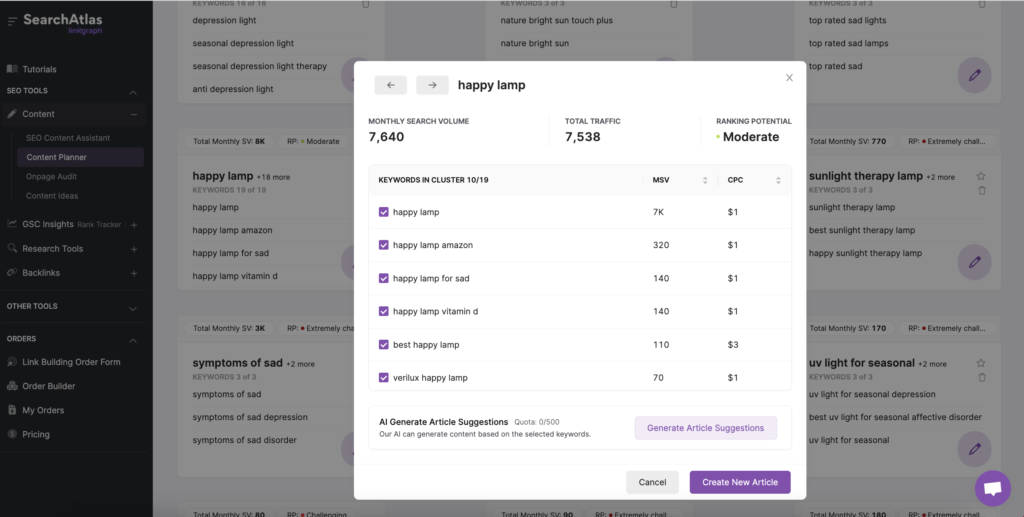1024x517 pixels.
Task: Star the uv light for seasonal cluster
Action: [981, 363]
